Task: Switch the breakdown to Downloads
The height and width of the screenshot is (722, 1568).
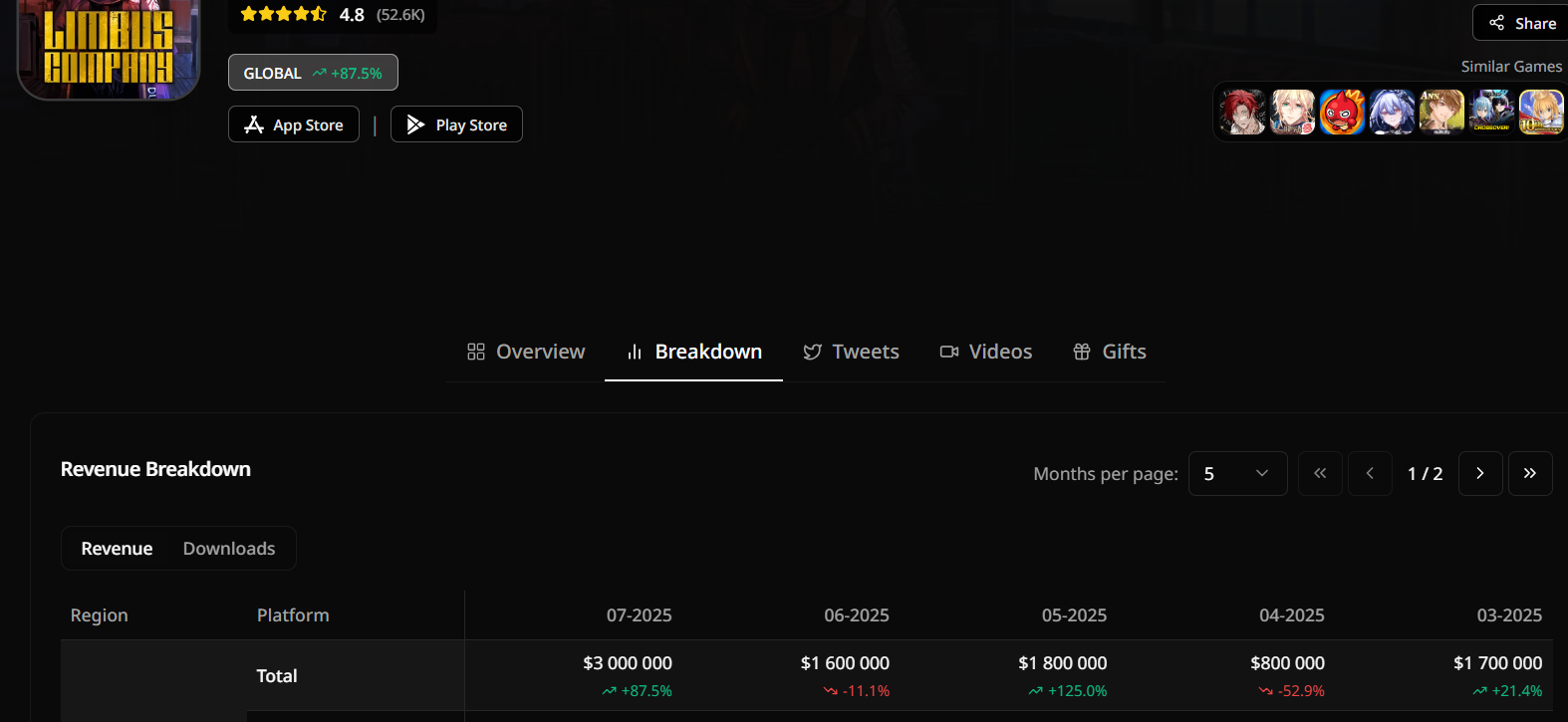Action: click(229, 549)
